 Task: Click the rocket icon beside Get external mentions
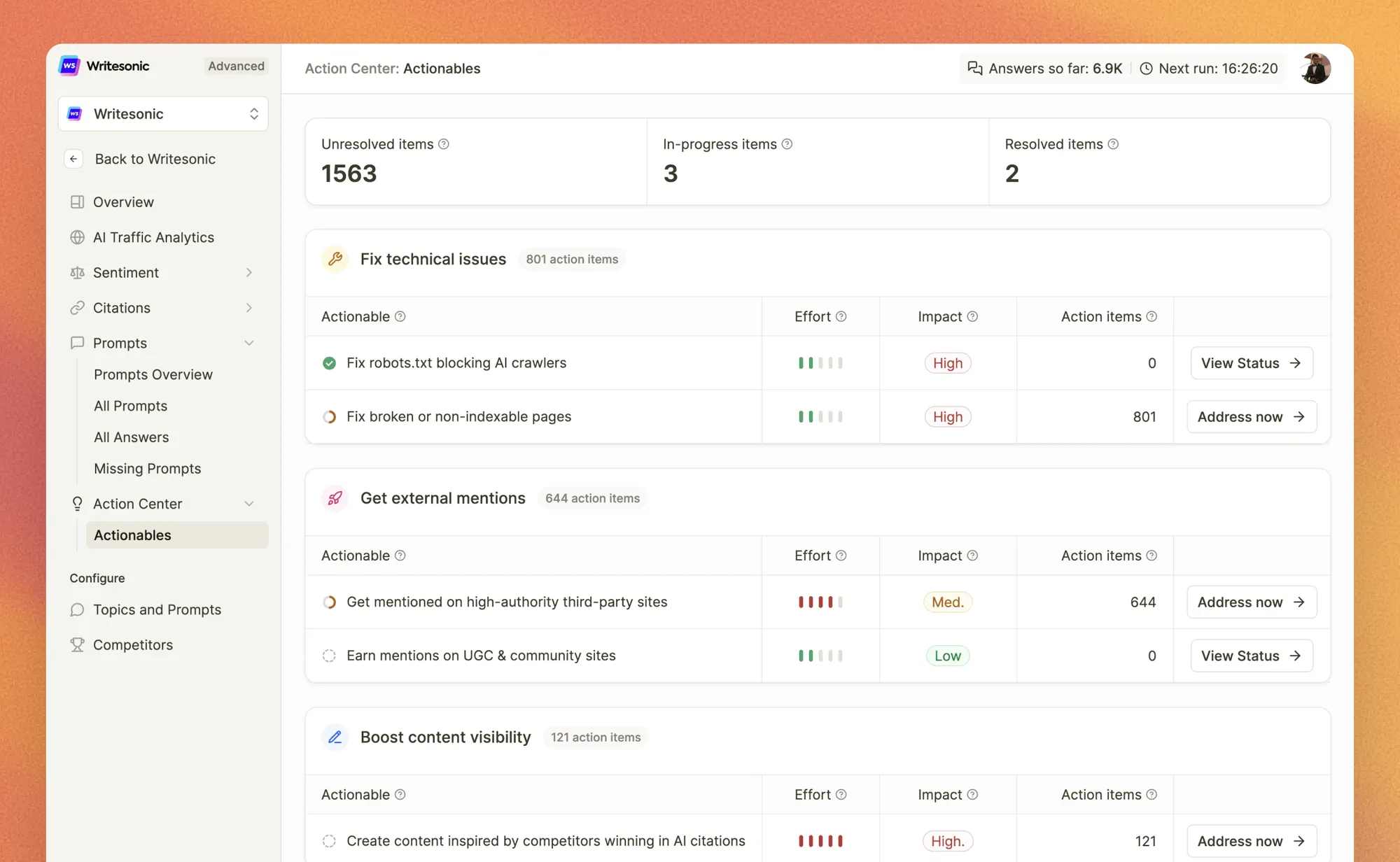335,498
